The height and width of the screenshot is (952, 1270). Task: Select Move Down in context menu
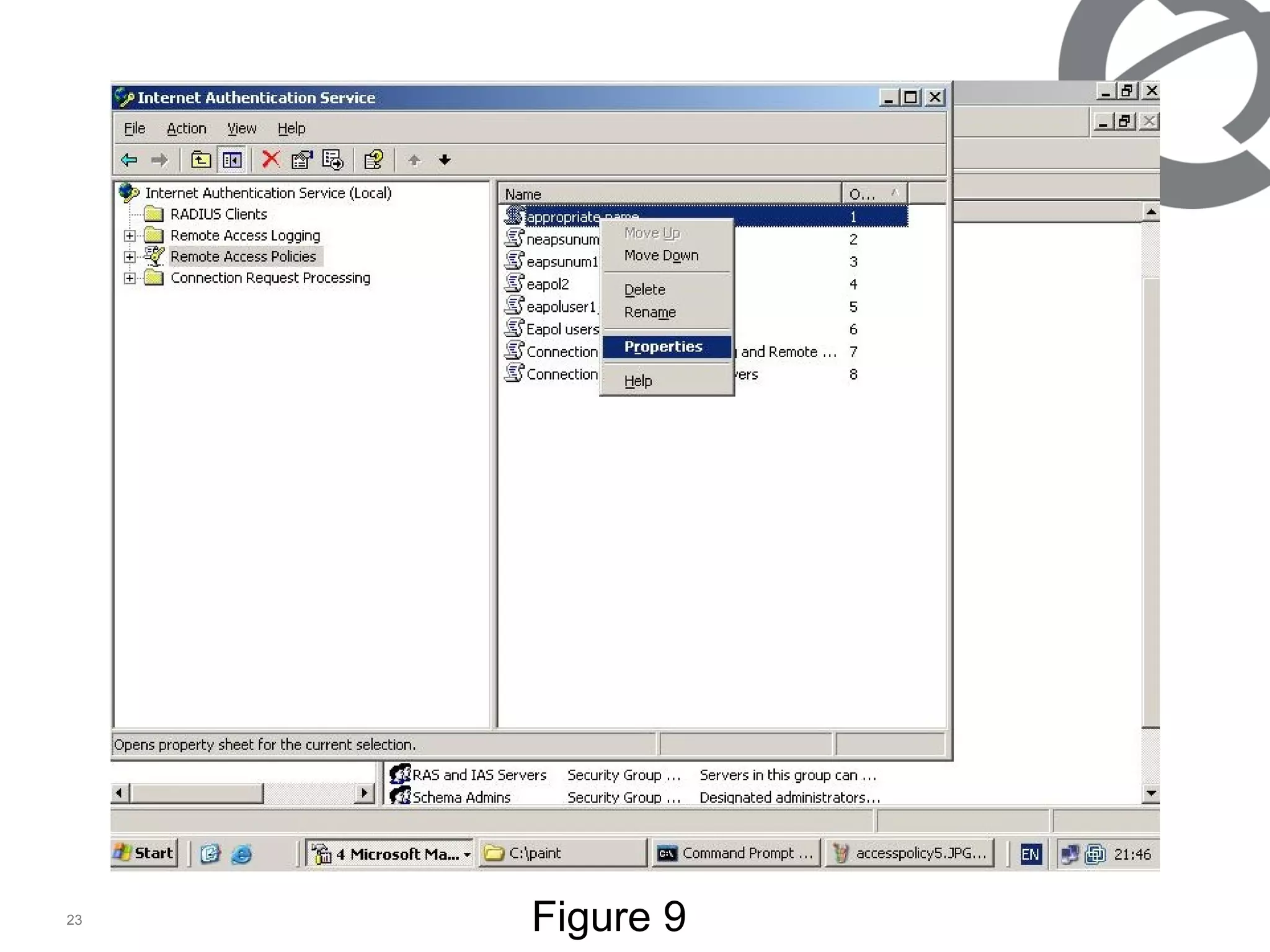click(x=661, y=255)
